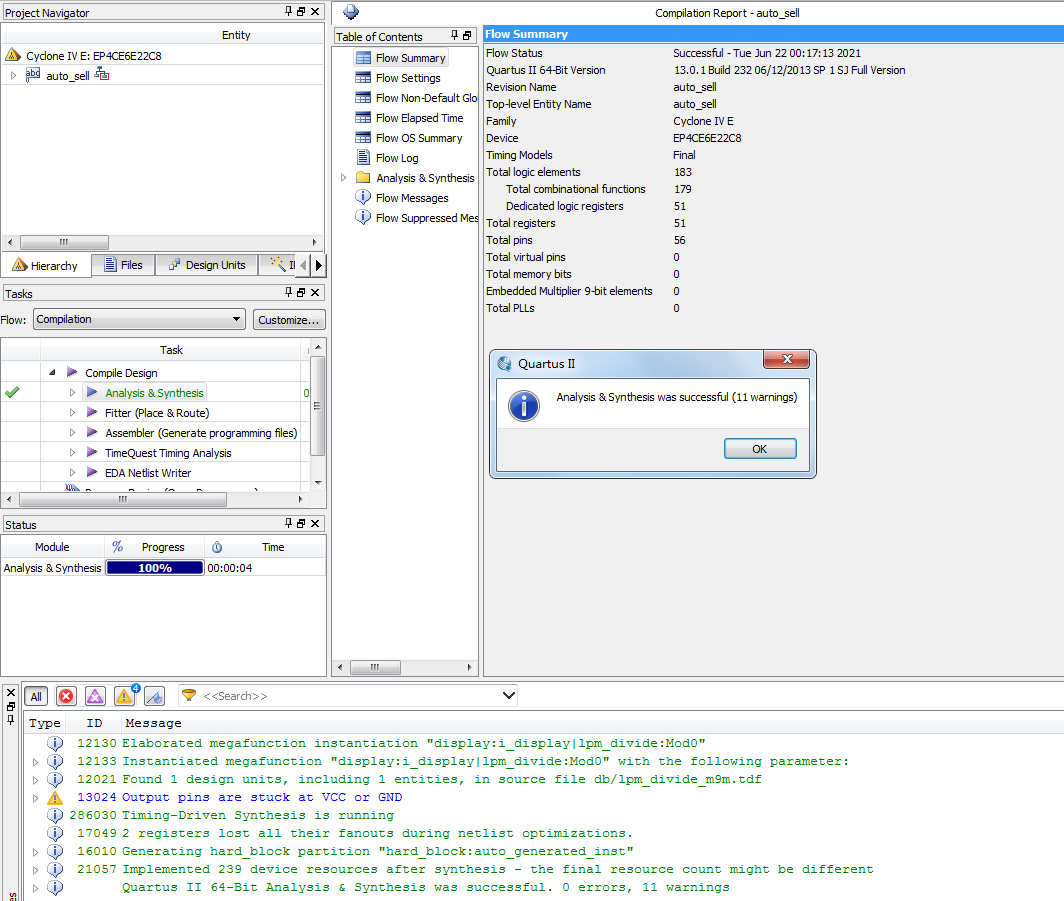Click the Customize... button
Image resolution: width=1064 pixels, height=901 pixels.
pos(288,320)
